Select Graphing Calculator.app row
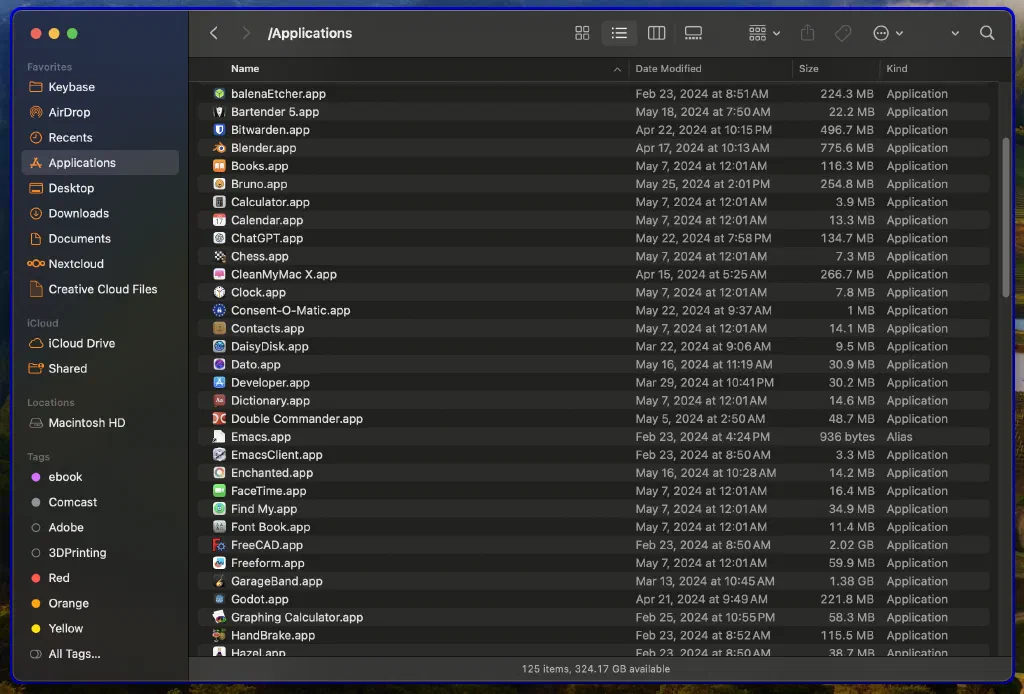The height and width of the screenshot is (694, 1024). click(594, 618)
